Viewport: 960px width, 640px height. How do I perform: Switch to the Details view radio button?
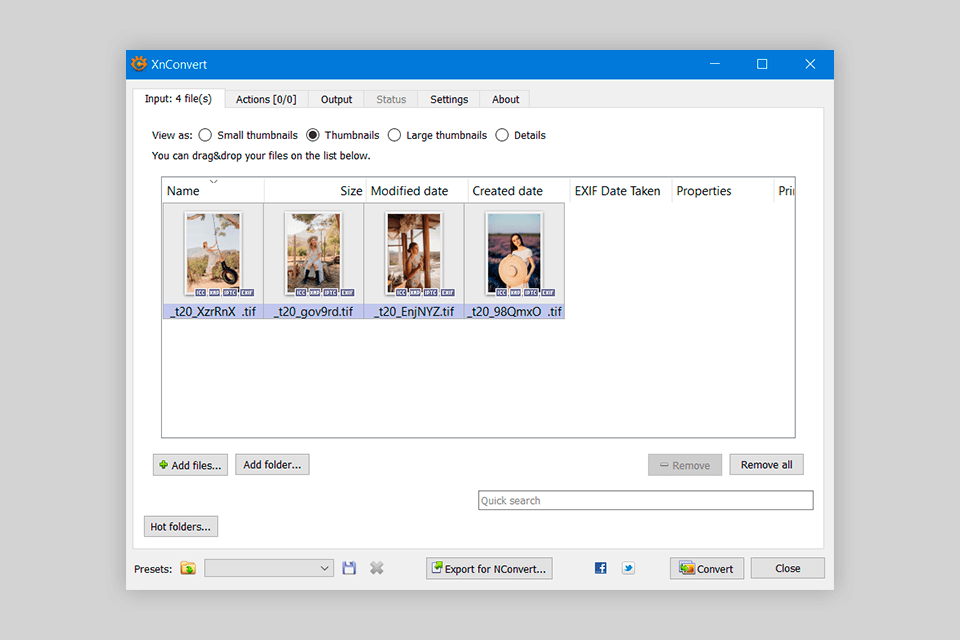pos(502,135)
